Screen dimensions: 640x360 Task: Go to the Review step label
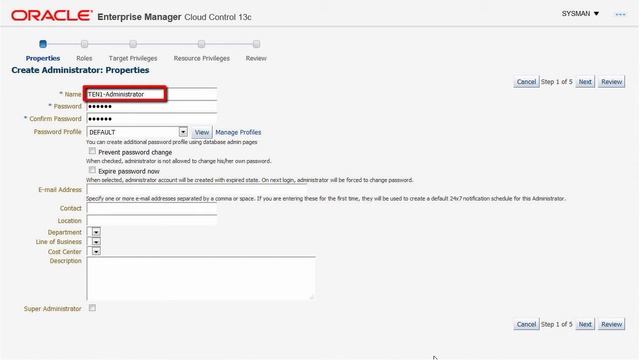256,58
